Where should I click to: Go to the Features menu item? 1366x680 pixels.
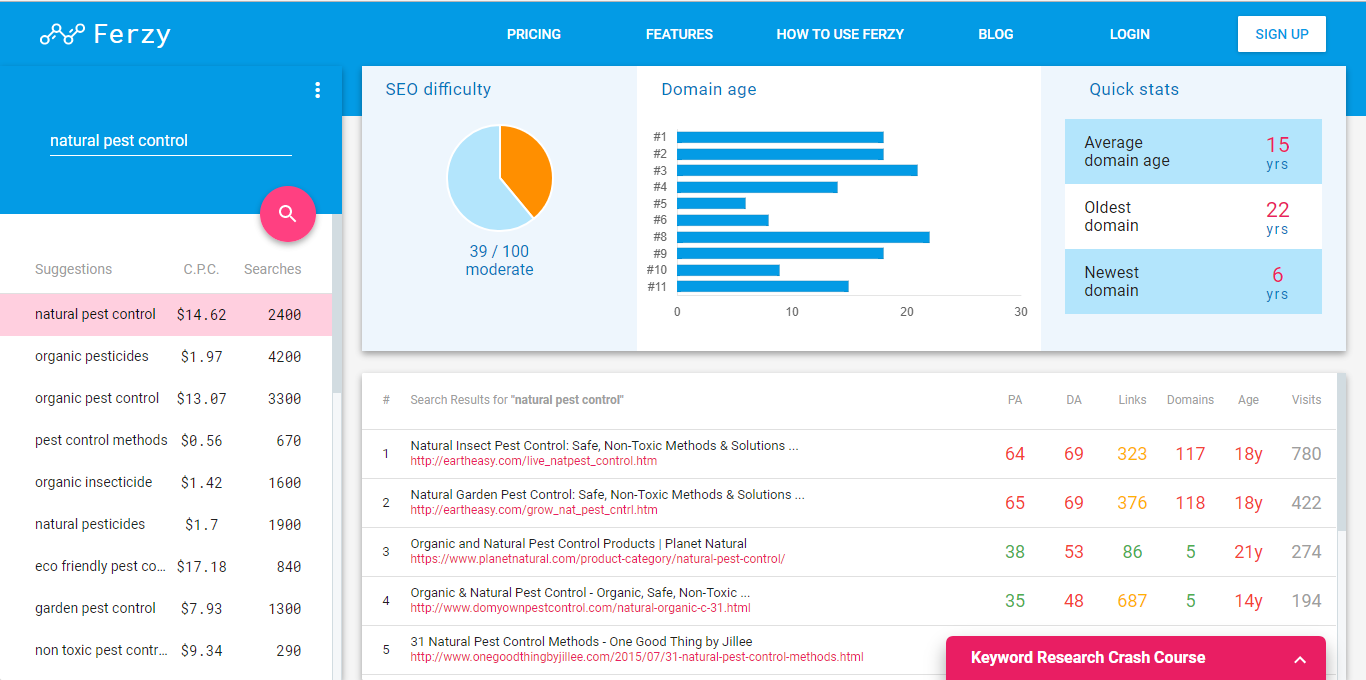(x=679, y=34)
